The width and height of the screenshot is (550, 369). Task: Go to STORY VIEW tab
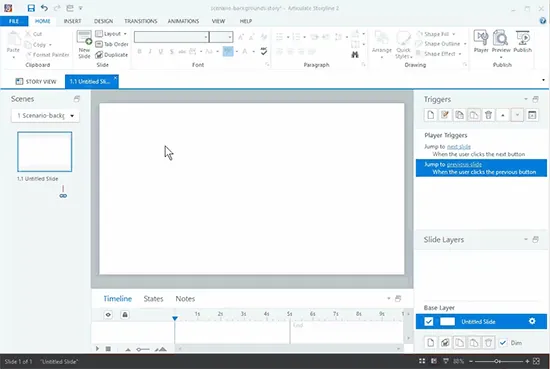click(36, 81)
